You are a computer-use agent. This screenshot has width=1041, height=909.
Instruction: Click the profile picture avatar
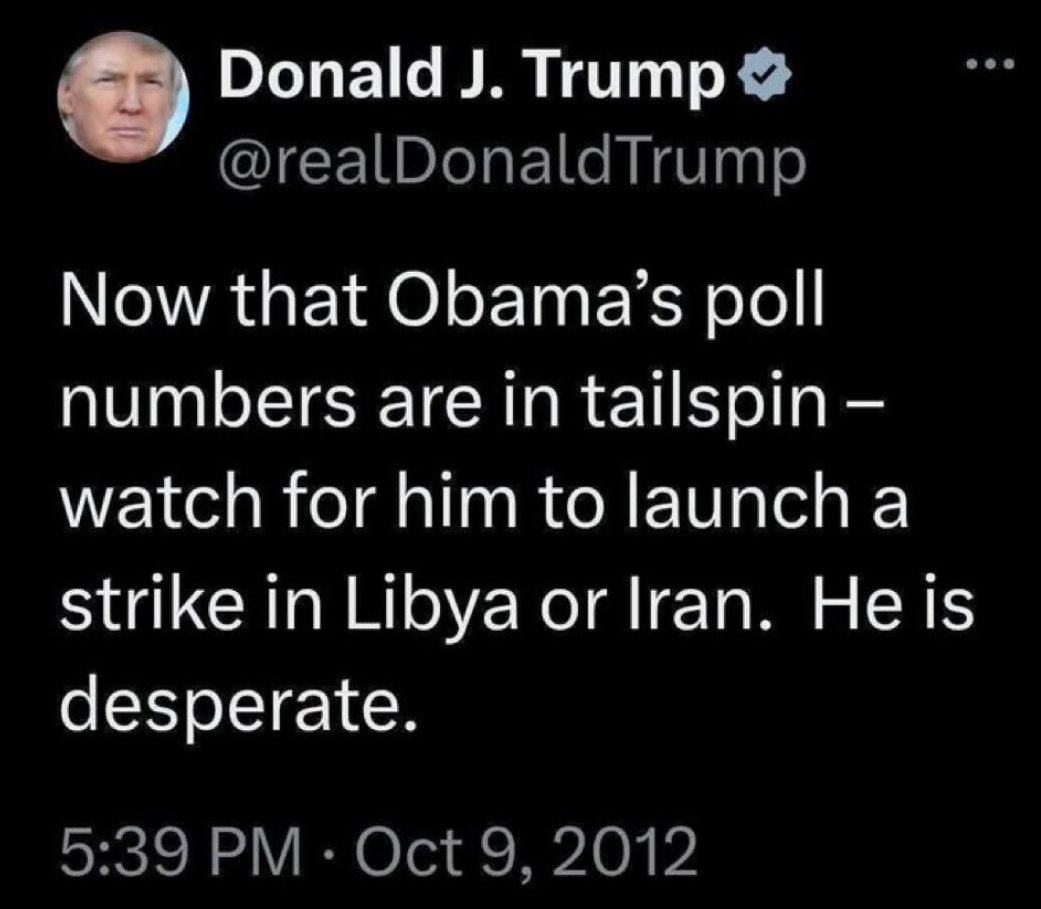pyautogui.click(x=124, y=96)
